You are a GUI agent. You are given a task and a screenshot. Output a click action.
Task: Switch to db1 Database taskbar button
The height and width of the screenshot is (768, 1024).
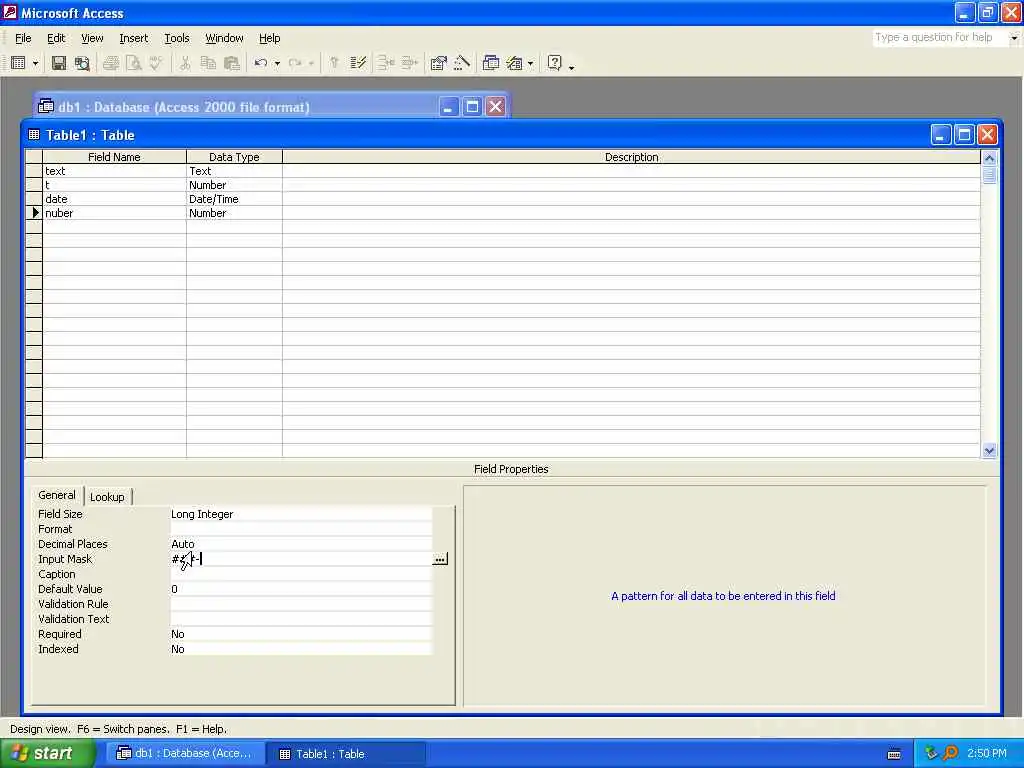point(185,754)
